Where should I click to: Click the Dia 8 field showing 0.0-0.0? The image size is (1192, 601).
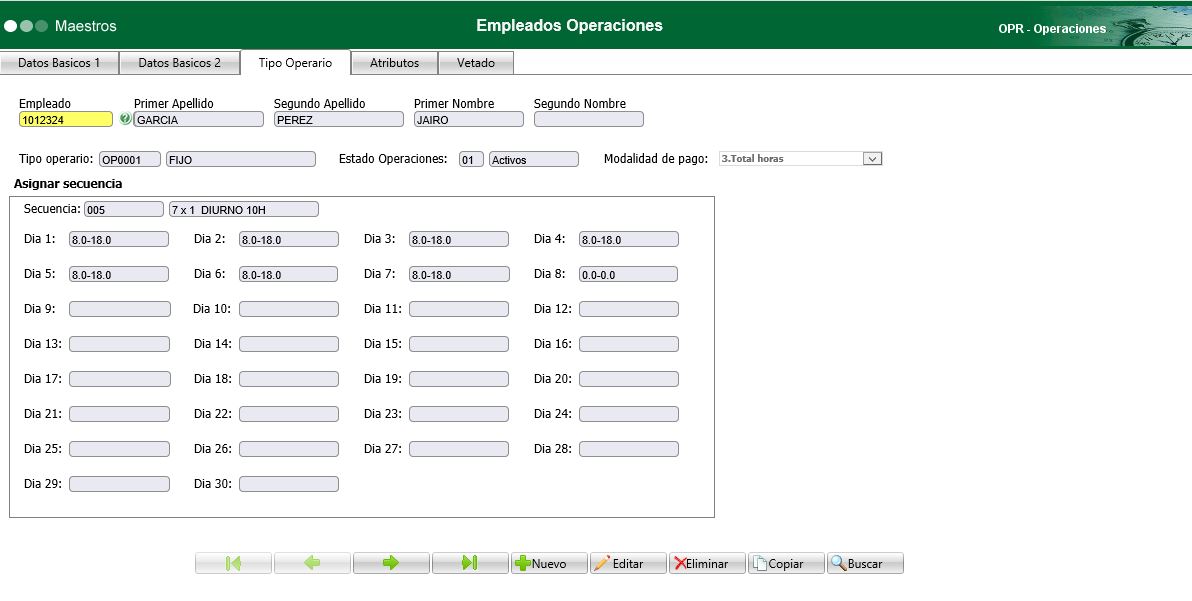(x=629, y=274)
